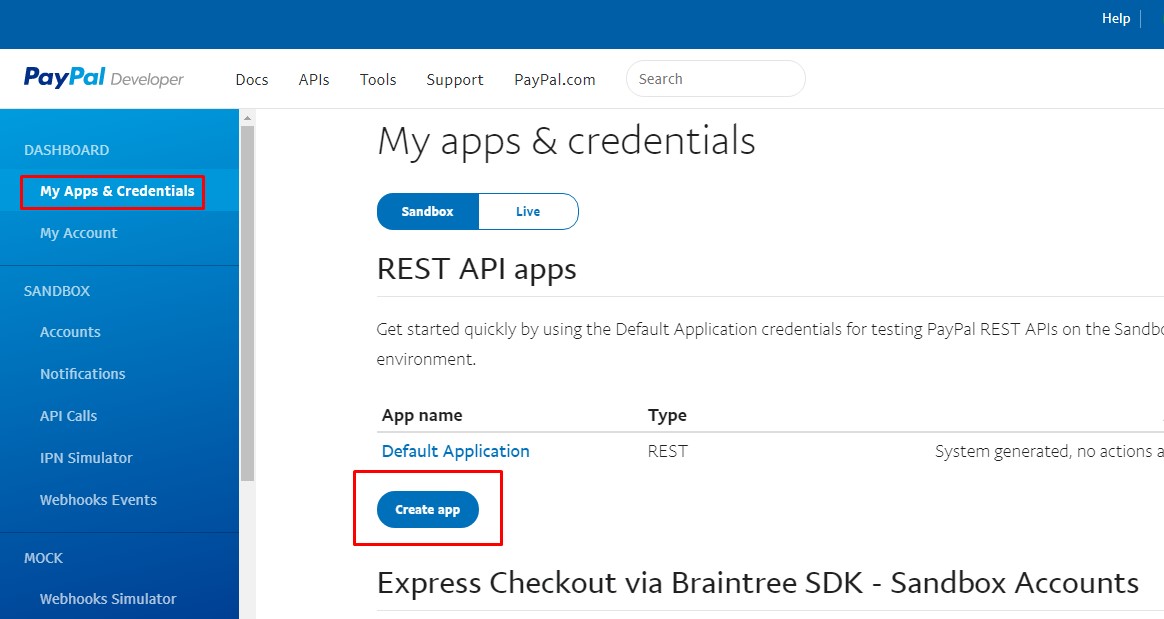Switch to the Live environment toggle

[x=528, y=212]
